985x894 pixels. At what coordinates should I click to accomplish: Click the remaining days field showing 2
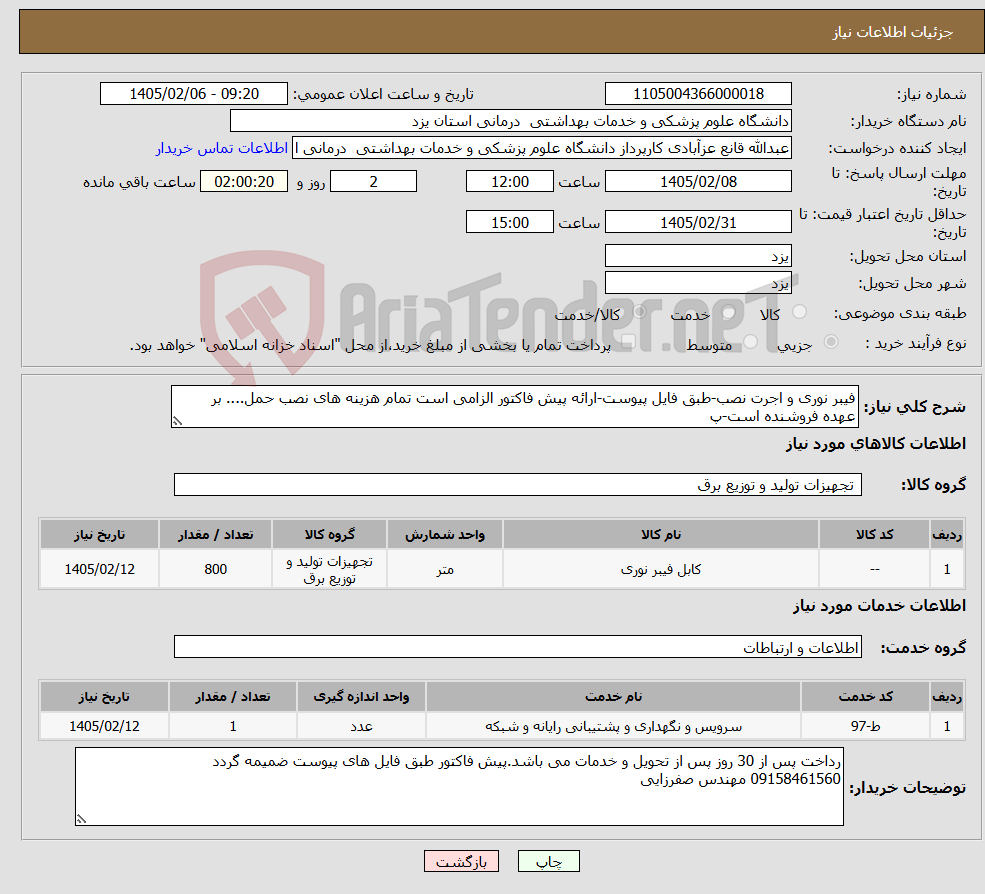tap(373, 182)
